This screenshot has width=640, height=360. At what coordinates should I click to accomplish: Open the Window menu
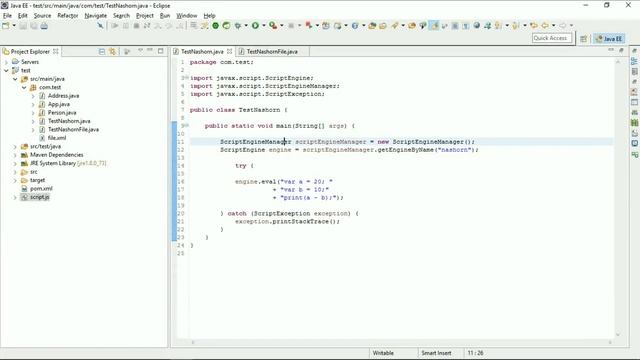click(x=187, y=16)
